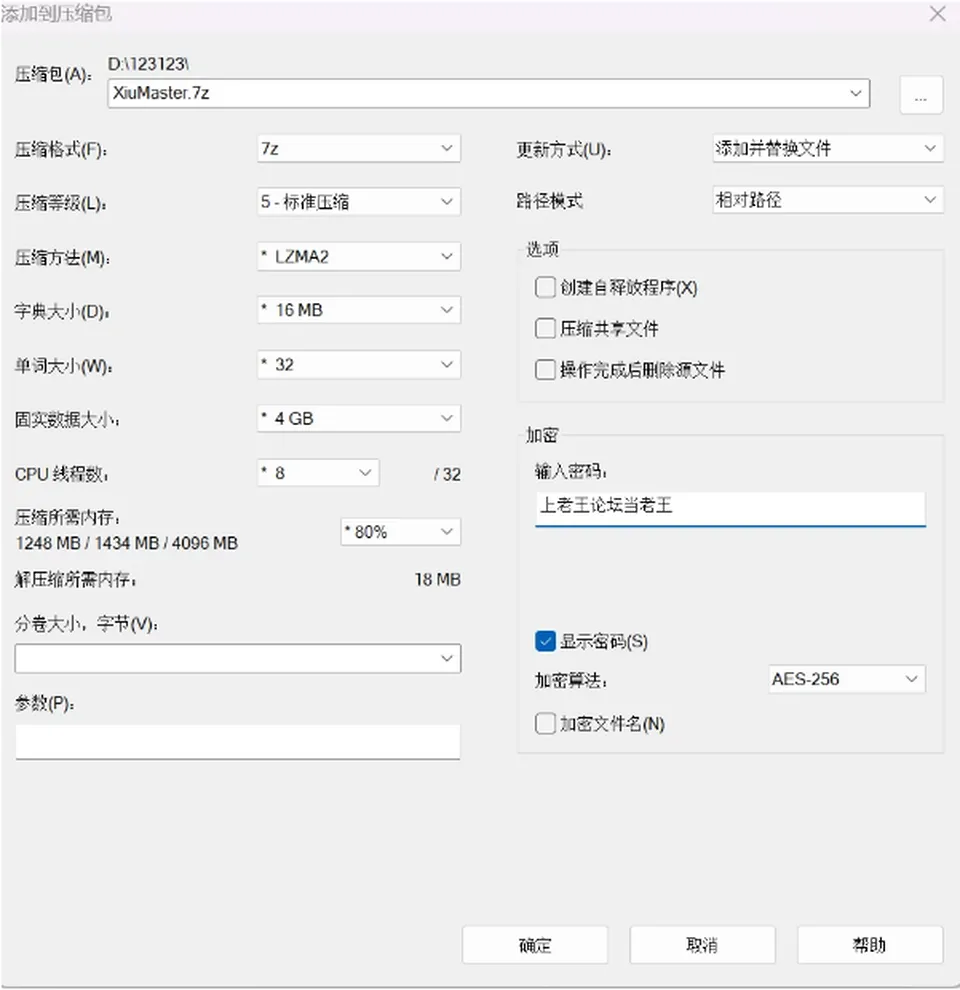Toggle the compress shared files (压缩共享文件) checkbox

coord(545,328)
